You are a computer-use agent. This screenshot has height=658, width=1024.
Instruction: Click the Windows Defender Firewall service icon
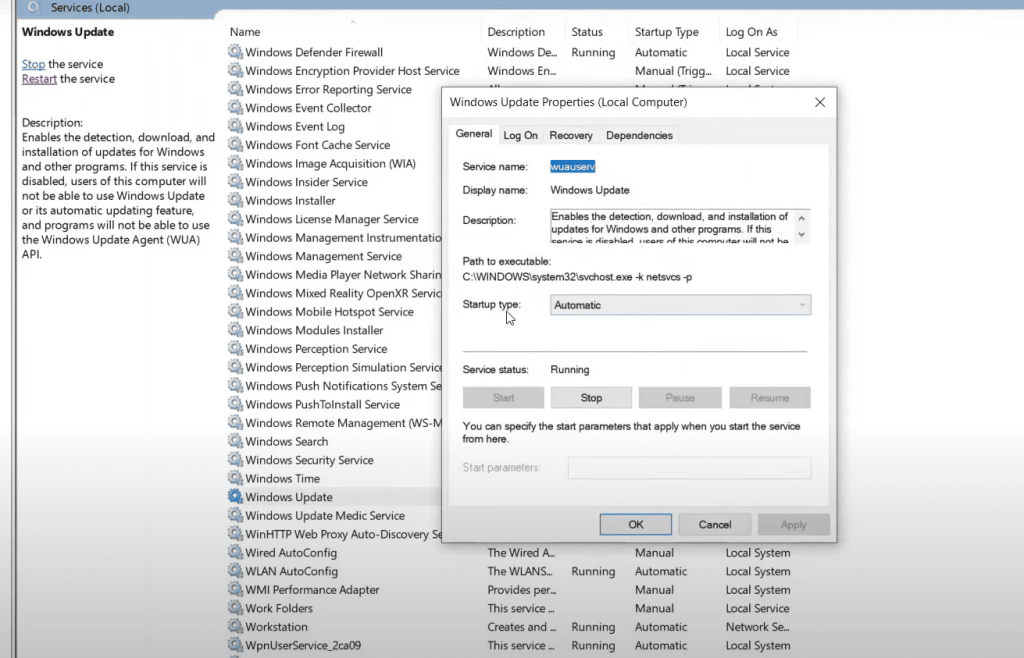(x=235, y=52)
